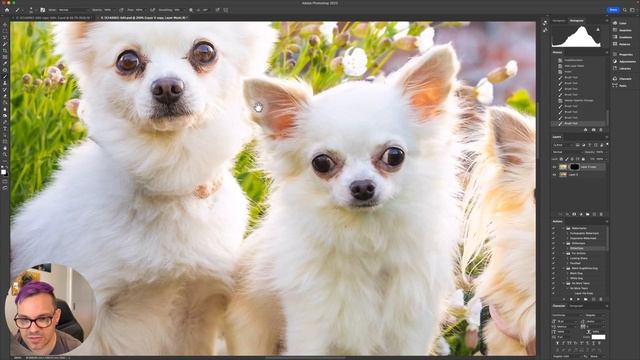Toggle Underline in Character panel
640x360 pixels.
coord(593,343)
